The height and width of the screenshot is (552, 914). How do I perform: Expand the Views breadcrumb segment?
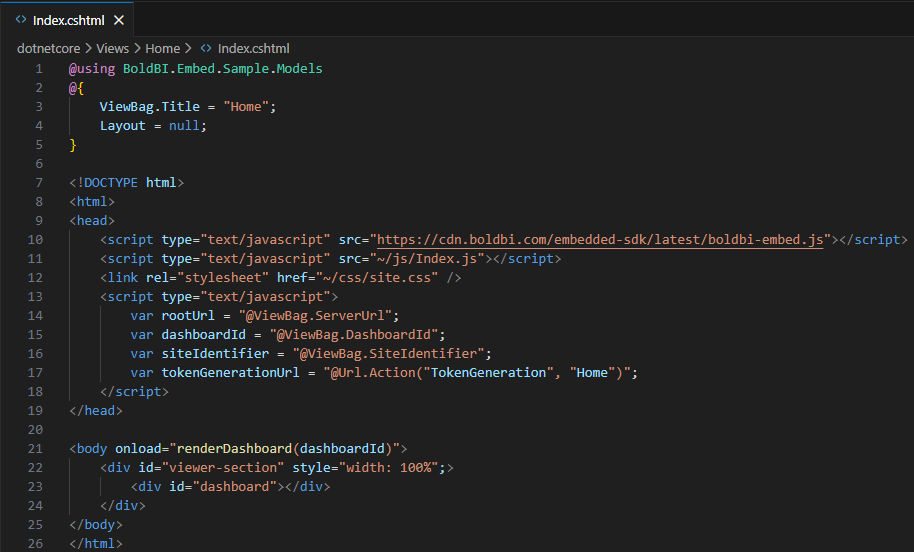coord(113,48)
